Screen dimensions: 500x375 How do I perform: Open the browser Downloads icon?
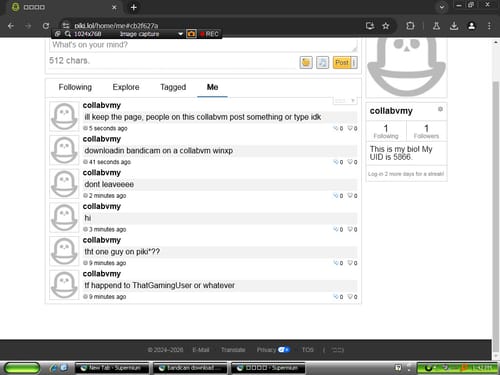[x=454, y=26]
